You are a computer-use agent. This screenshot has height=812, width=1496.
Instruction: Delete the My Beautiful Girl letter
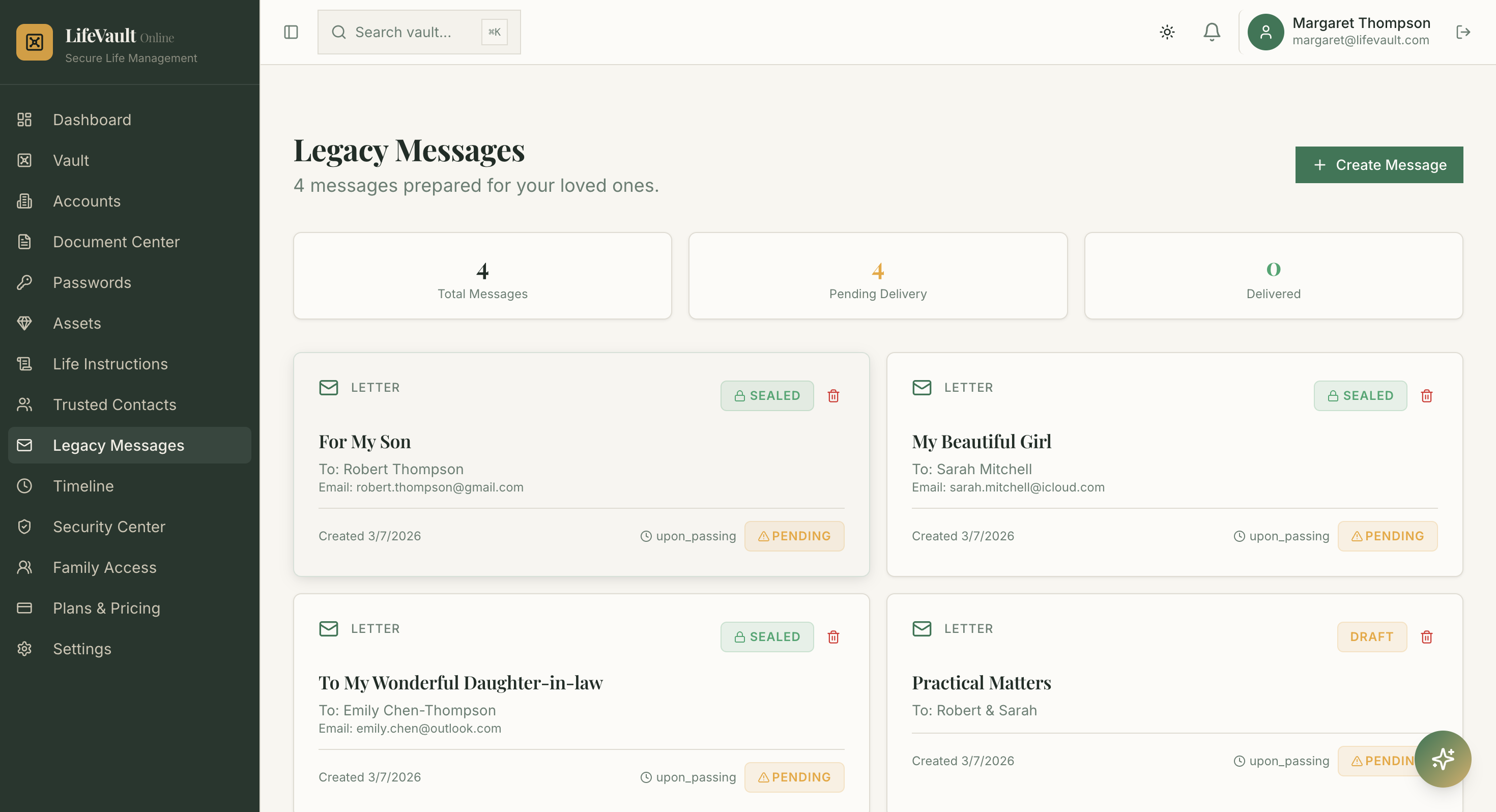1426,396
